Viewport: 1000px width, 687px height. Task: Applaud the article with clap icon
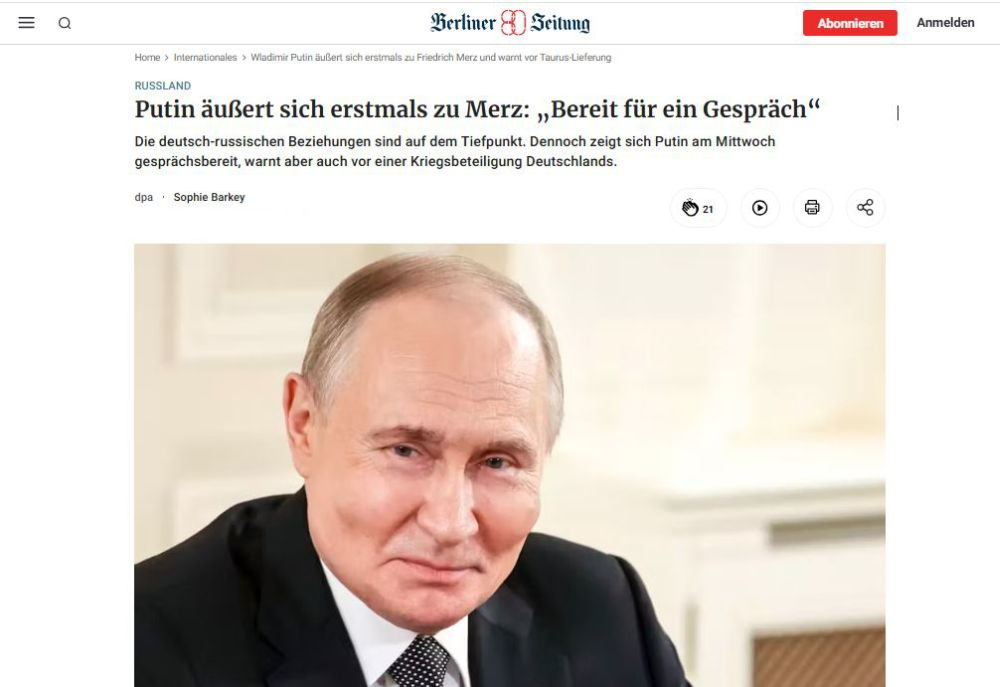tap(690, 208)
